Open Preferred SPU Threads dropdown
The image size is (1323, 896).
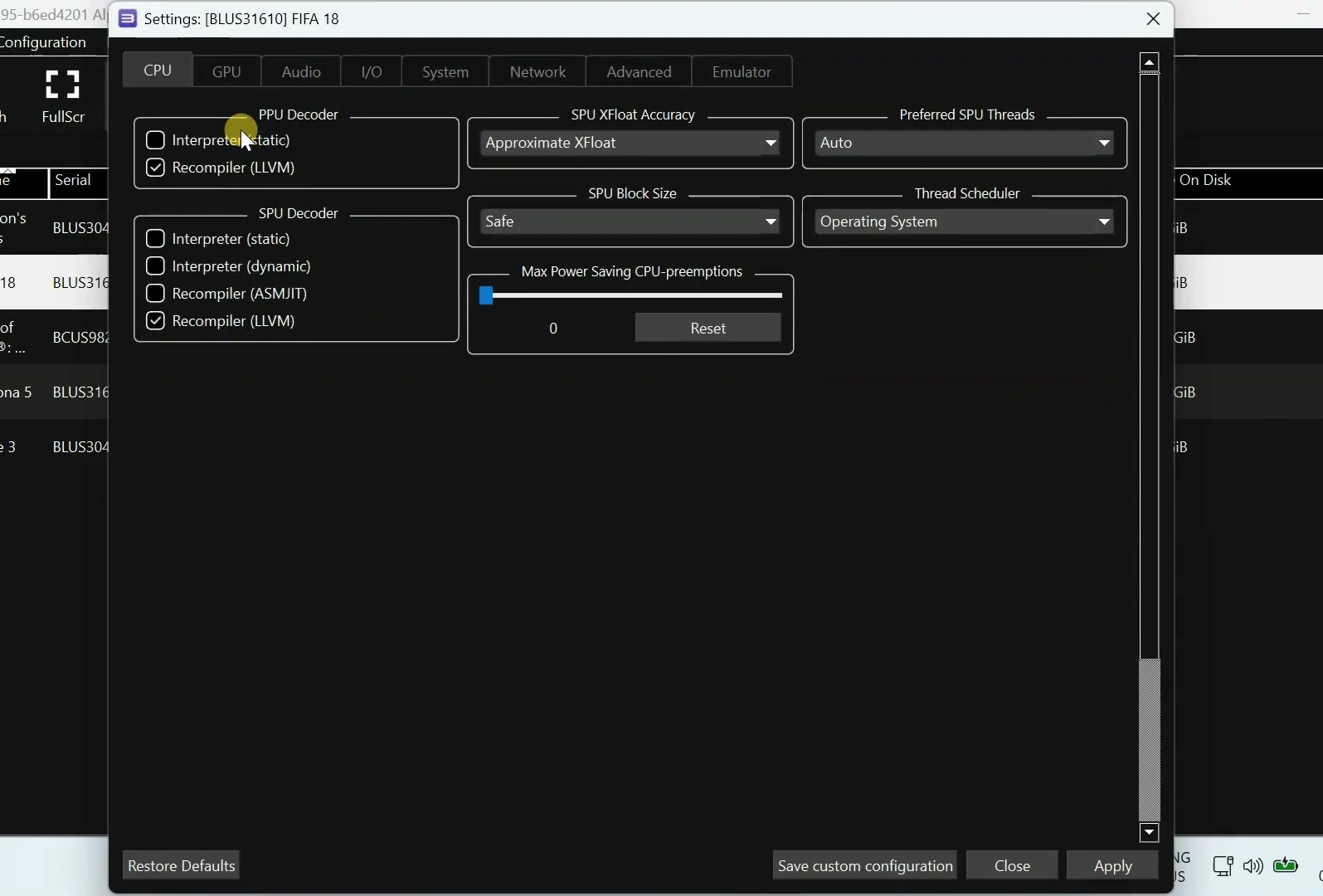[x=965, y=144]
